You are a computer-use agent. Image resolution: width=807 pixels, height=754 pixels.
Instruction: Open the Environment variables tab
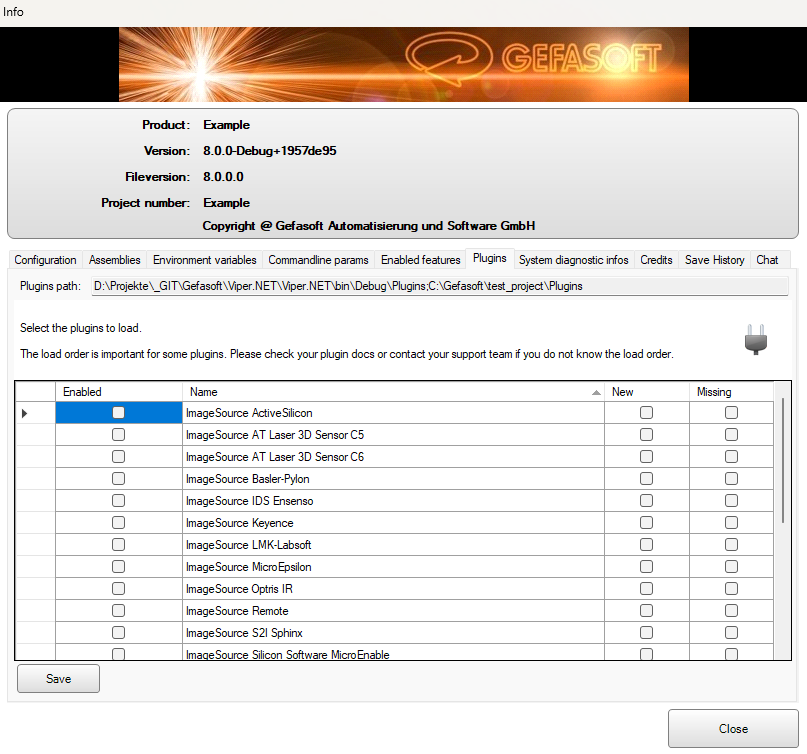204,260
